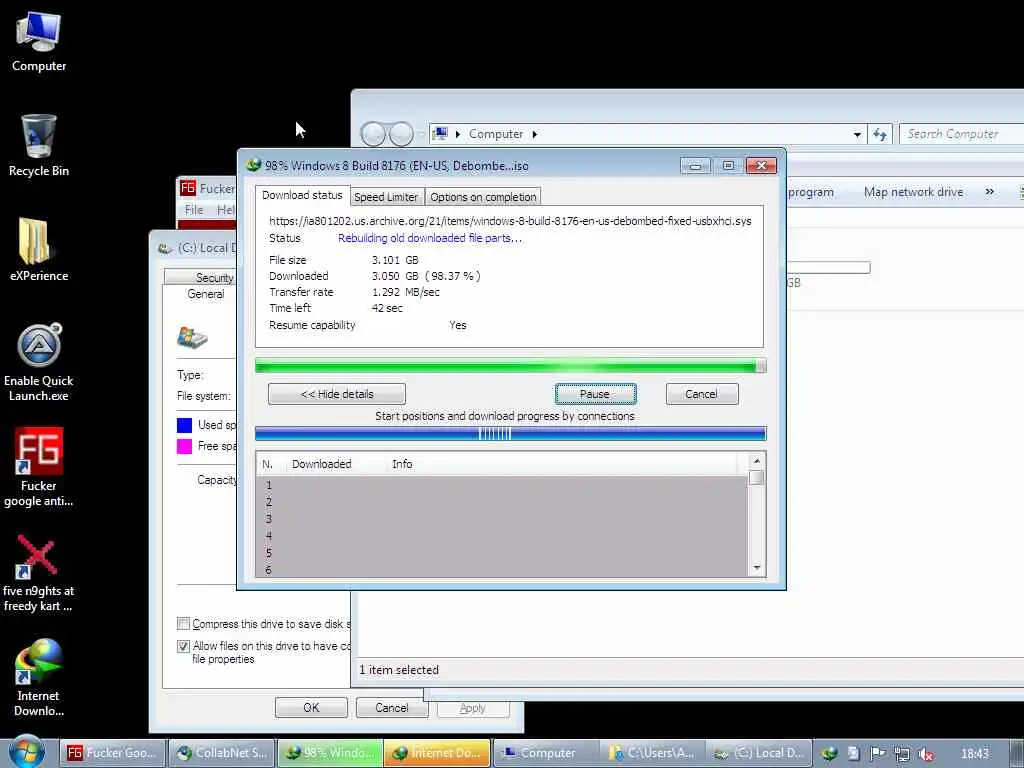Click the IDM globe icon in download title bar
Image resolution: width=1024 pixels, height=768 pixels.
point(253,165)
